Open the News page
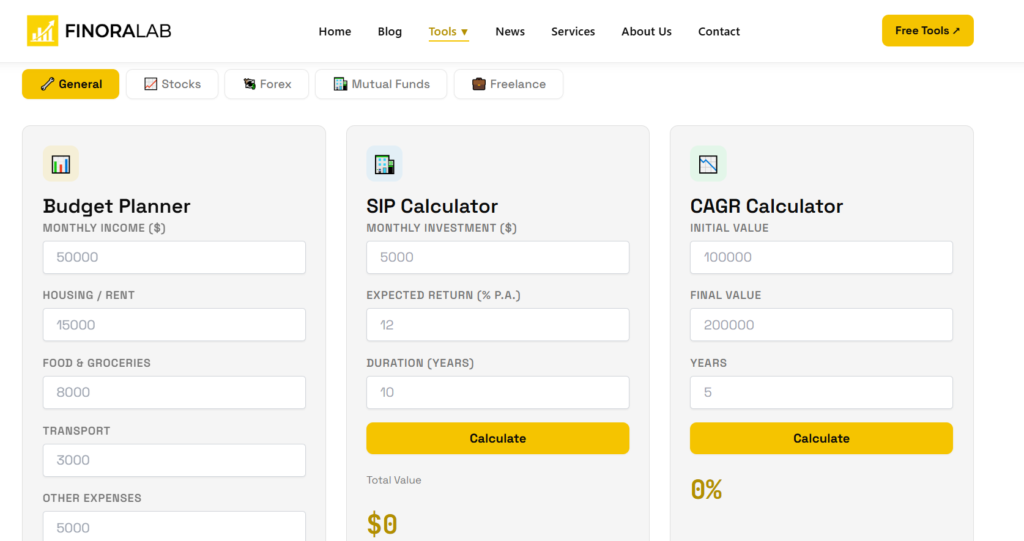This screenshot has height=541, width=1024. point(510,31)
